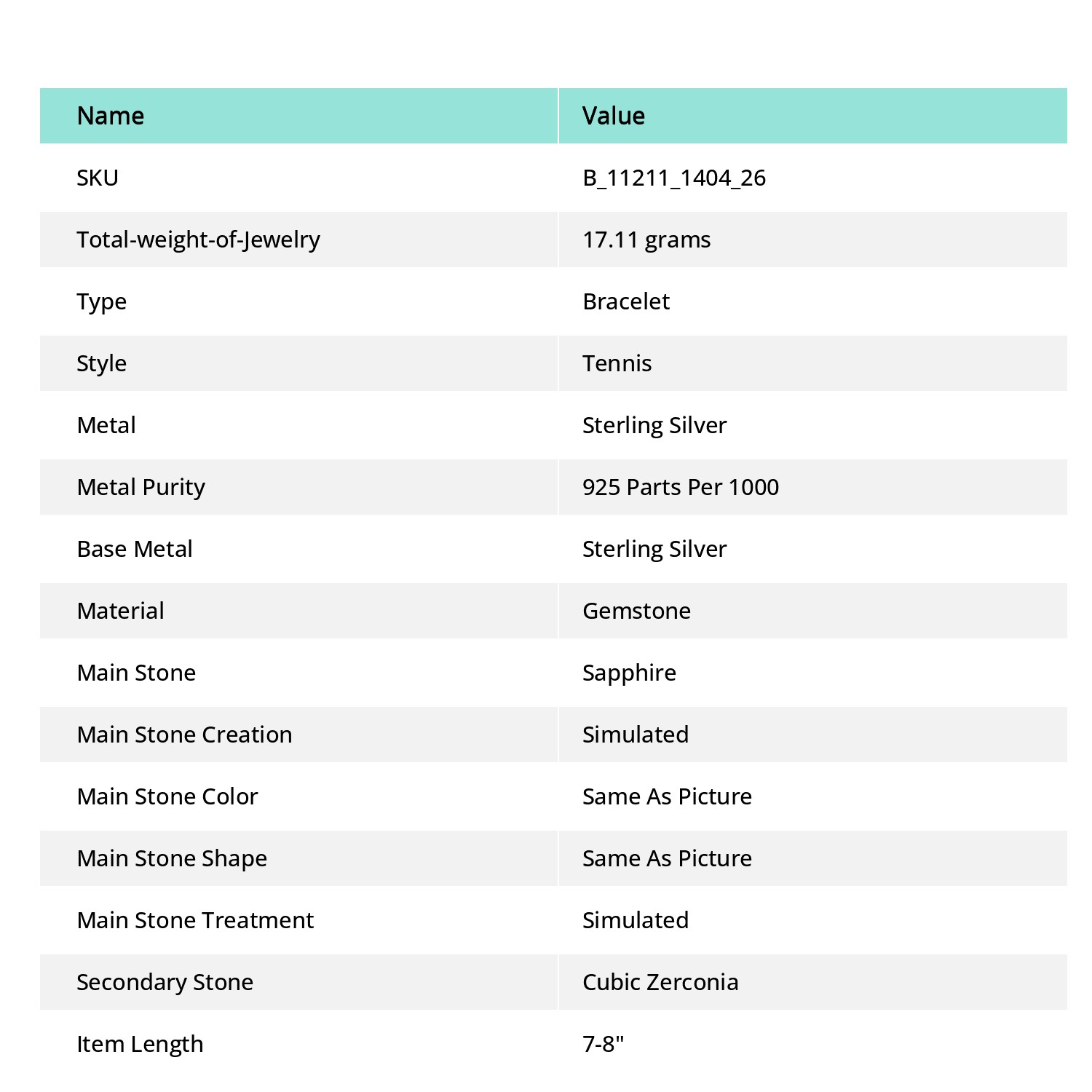Click the Tennis style value
This screenshot has height=1092, width=1092.
click(617, 363)
